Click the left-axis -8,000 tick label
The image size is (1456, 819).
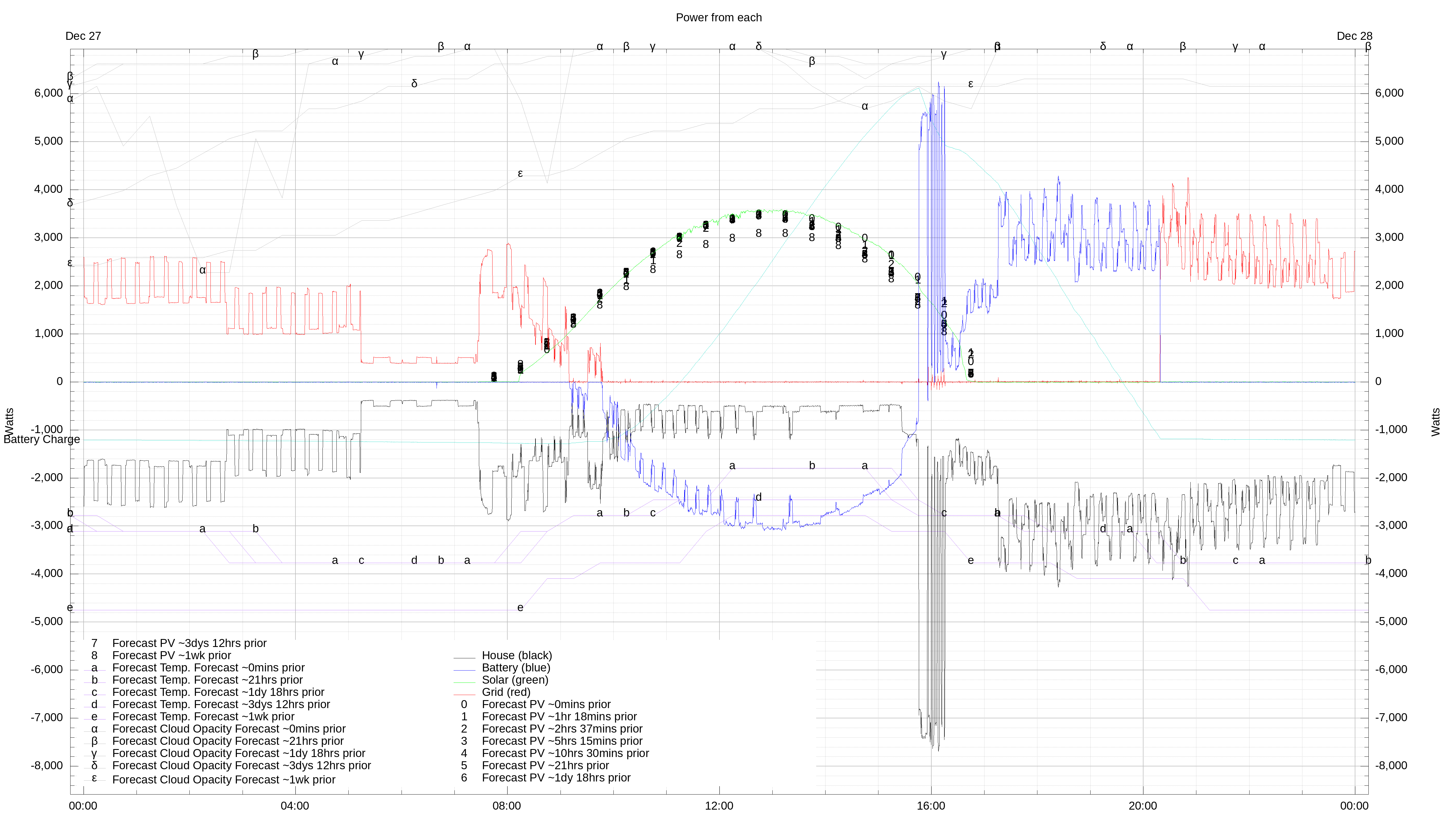click(47, 766)
